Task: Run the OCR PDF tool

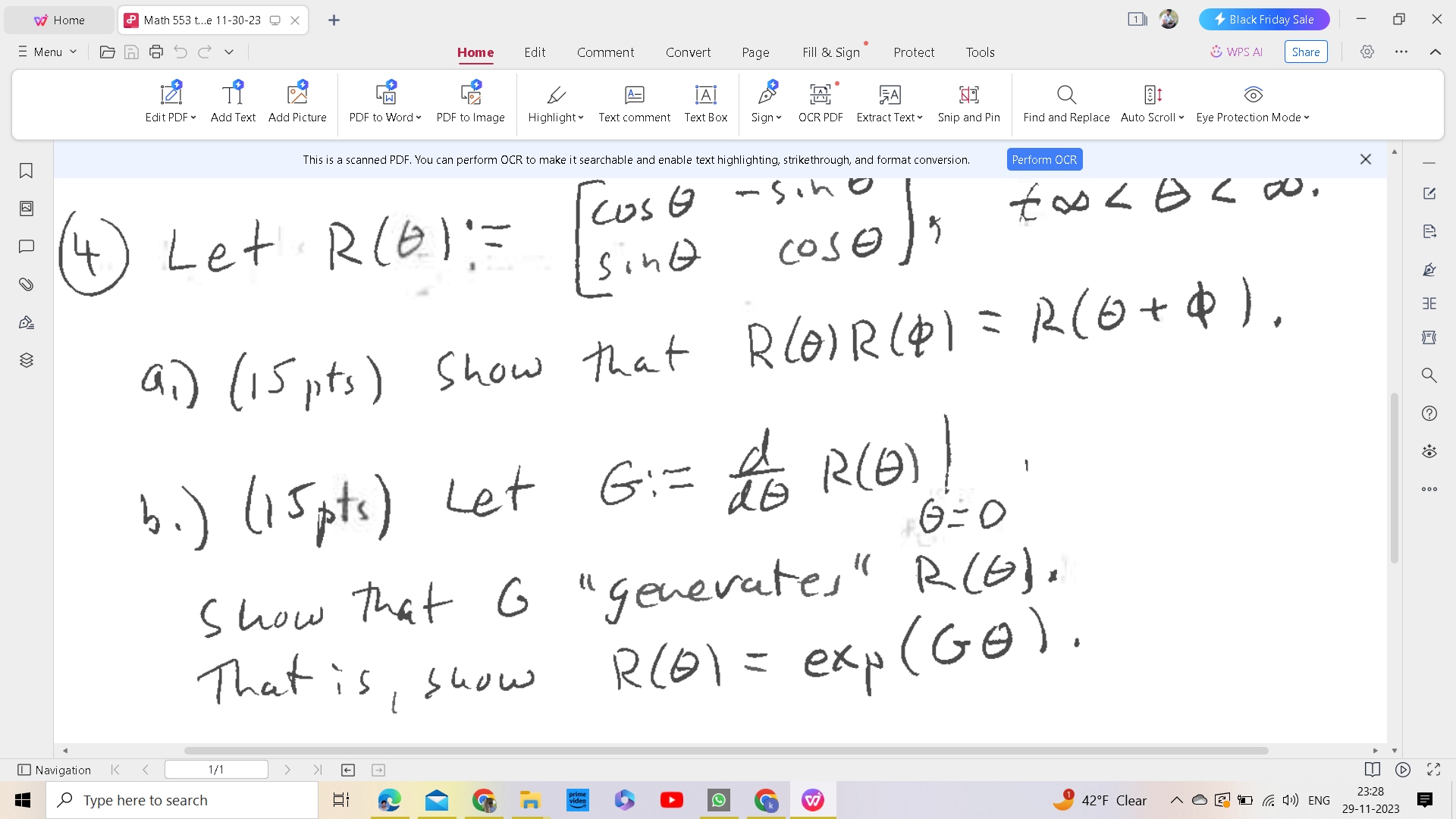Action: pyautogui.click(x=820, y=102)
